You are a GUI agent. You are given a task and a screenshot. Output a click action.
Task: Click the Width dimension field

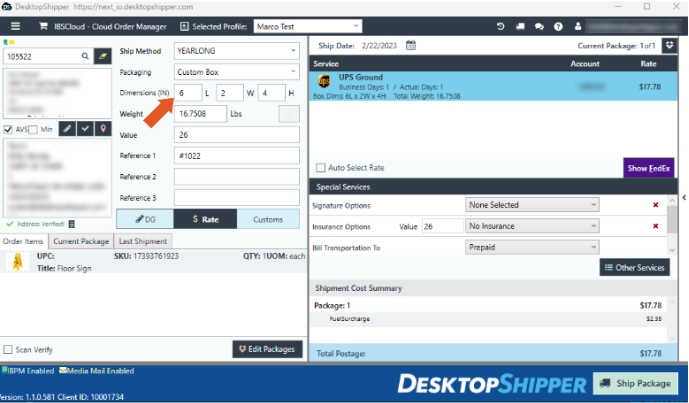229,93
